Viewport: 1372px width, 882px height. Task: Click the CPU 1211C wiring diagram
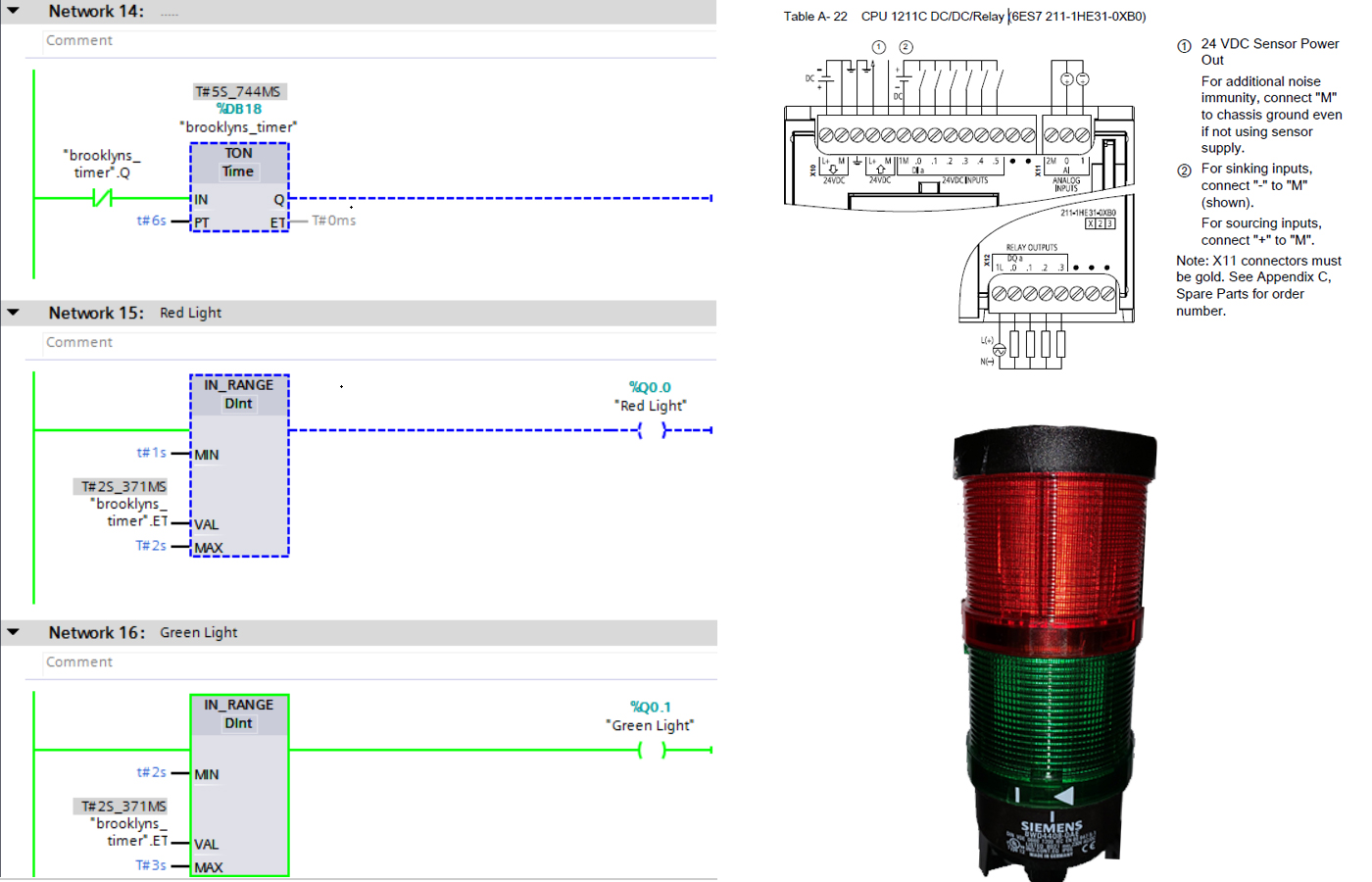coord(960,204)
